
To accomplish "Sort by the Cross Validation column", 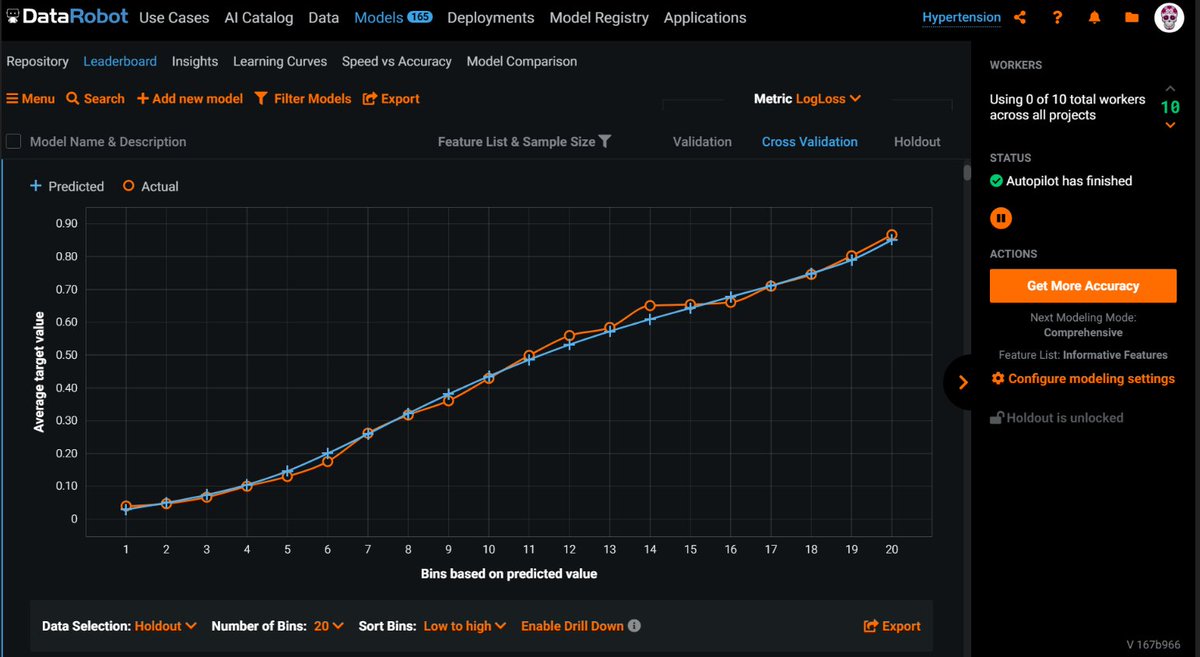I will (810, 142).
